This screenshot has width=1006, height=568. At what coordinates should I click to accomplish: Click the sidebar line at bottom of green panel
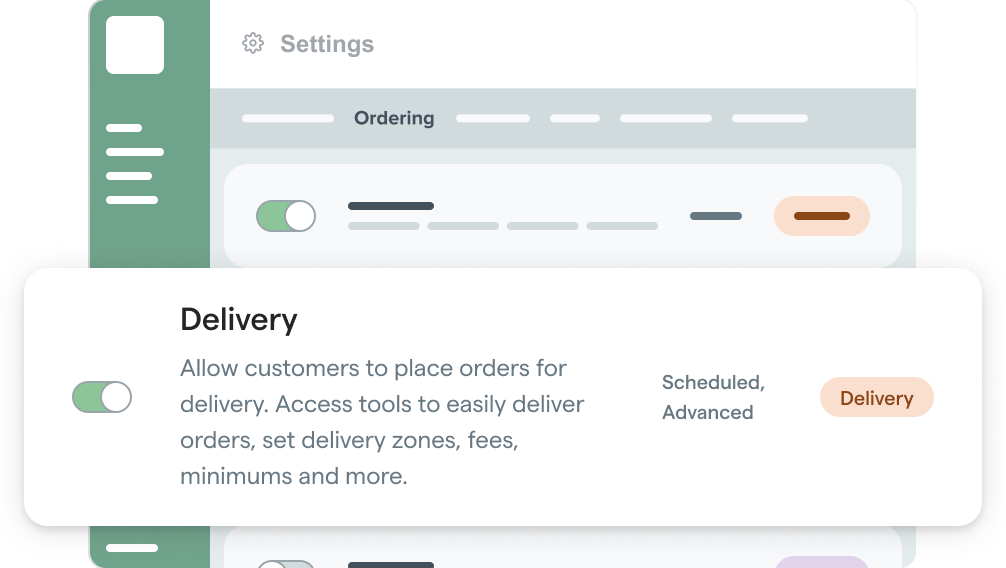tap(132, 548)
